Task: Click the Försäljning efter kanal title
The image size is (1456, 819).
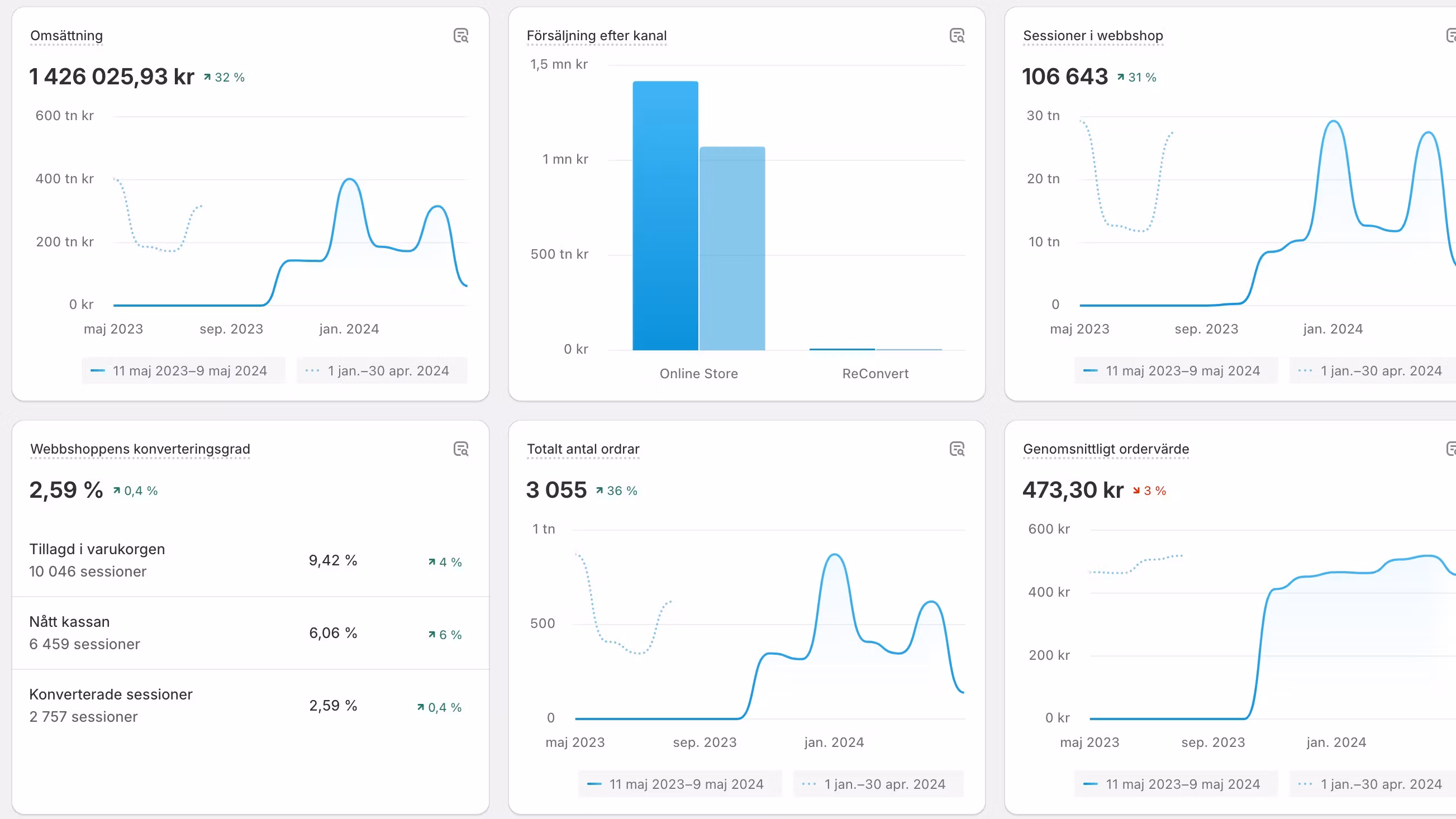Action: click(x=596, y=36)
